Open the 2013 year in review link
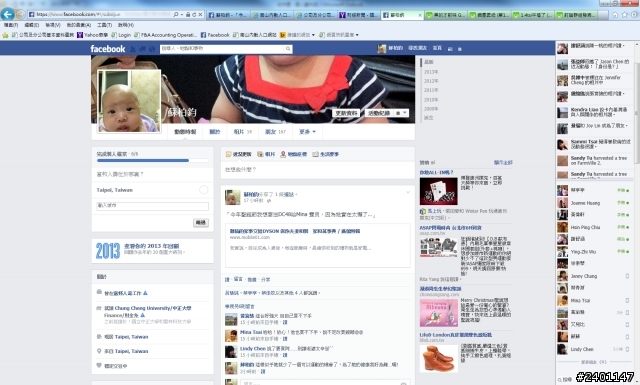 coord(151,247)
